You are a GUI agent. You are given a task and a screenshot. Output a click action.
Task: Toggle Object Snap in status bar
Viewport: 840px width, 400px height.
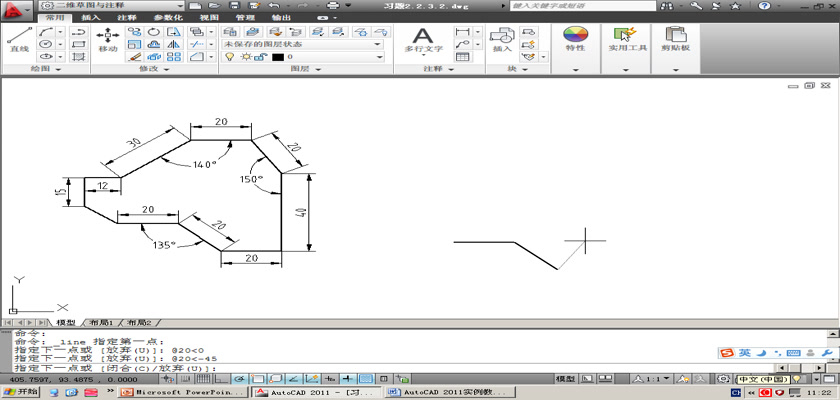[x=258, y=379]
